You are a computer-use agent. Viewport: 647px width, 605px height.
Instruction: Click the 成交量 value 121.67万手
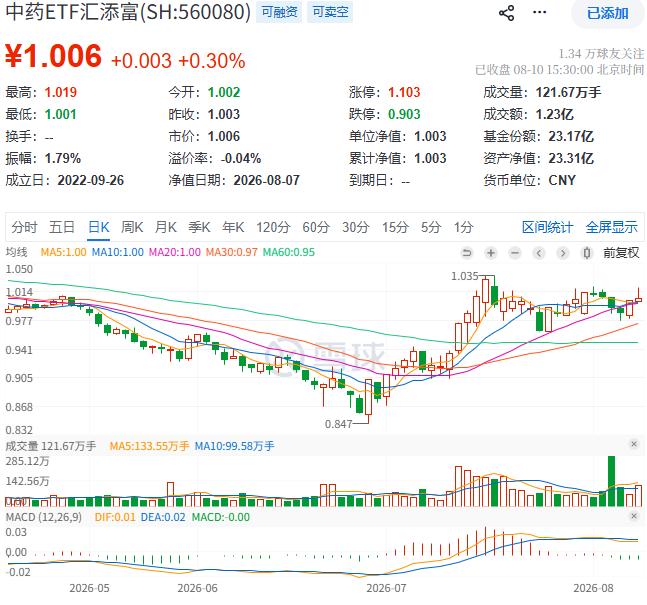pyautogui.click(x=568, y=92)
